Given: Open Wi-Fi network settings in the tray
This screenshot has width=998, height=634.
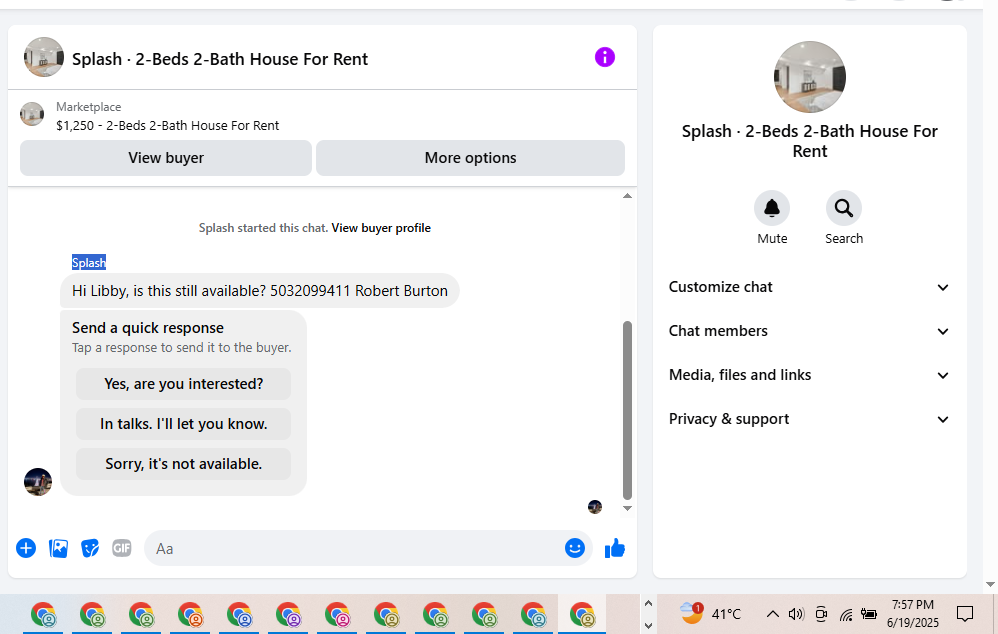Looking at the screenshot, I should click(845, 615).
